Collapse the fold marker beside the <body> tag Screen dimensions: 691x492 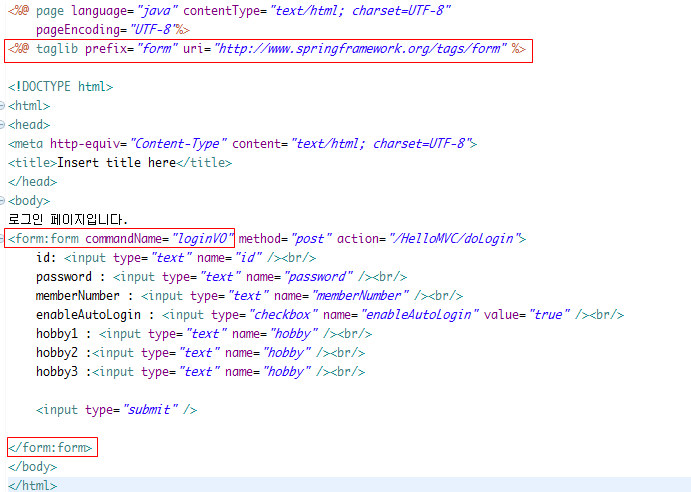coord(2,201)
